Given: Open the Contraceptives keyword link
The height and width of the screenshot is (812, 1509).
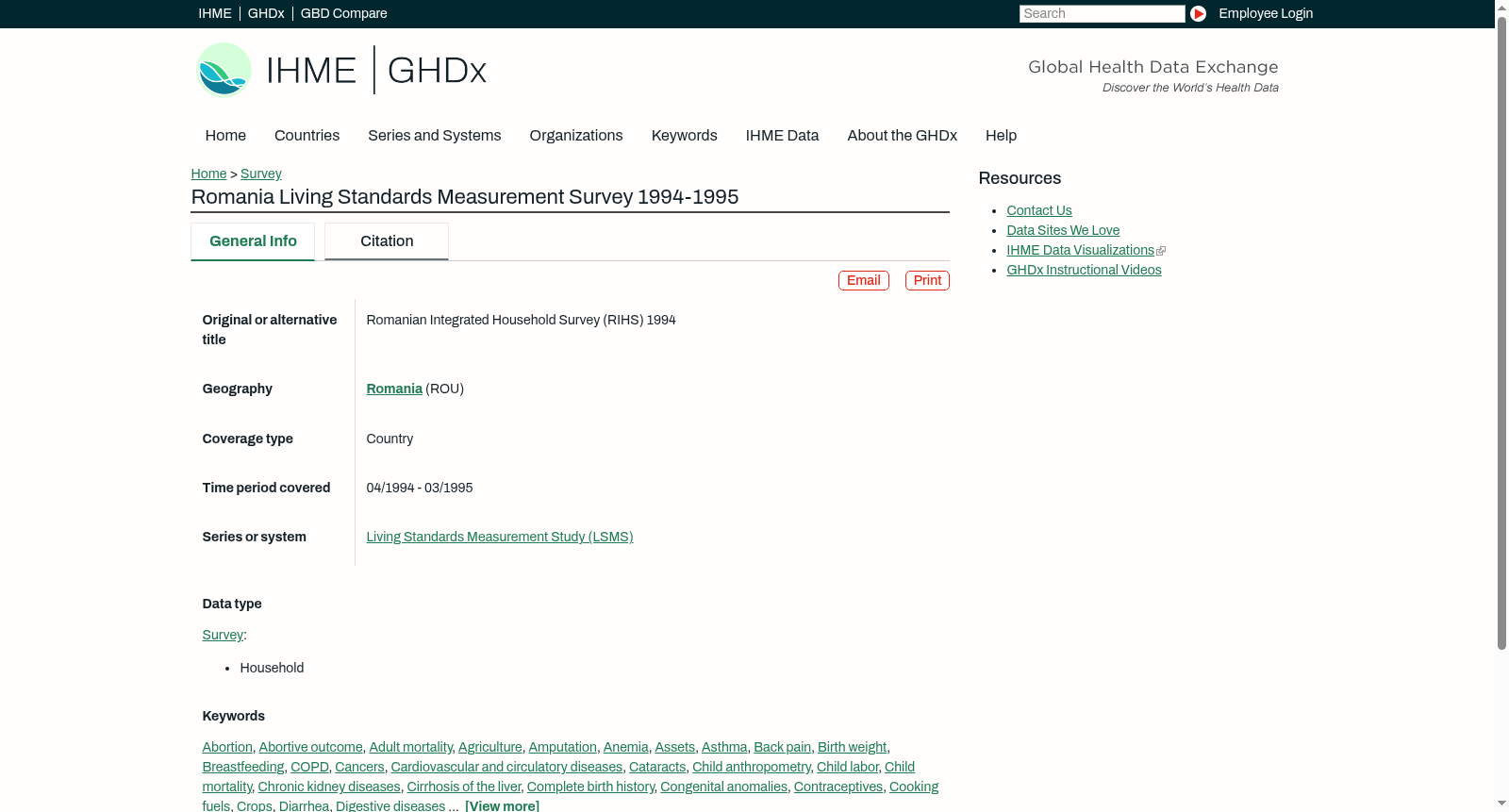Looking at the screenshot, I should [x=837, y=787].
